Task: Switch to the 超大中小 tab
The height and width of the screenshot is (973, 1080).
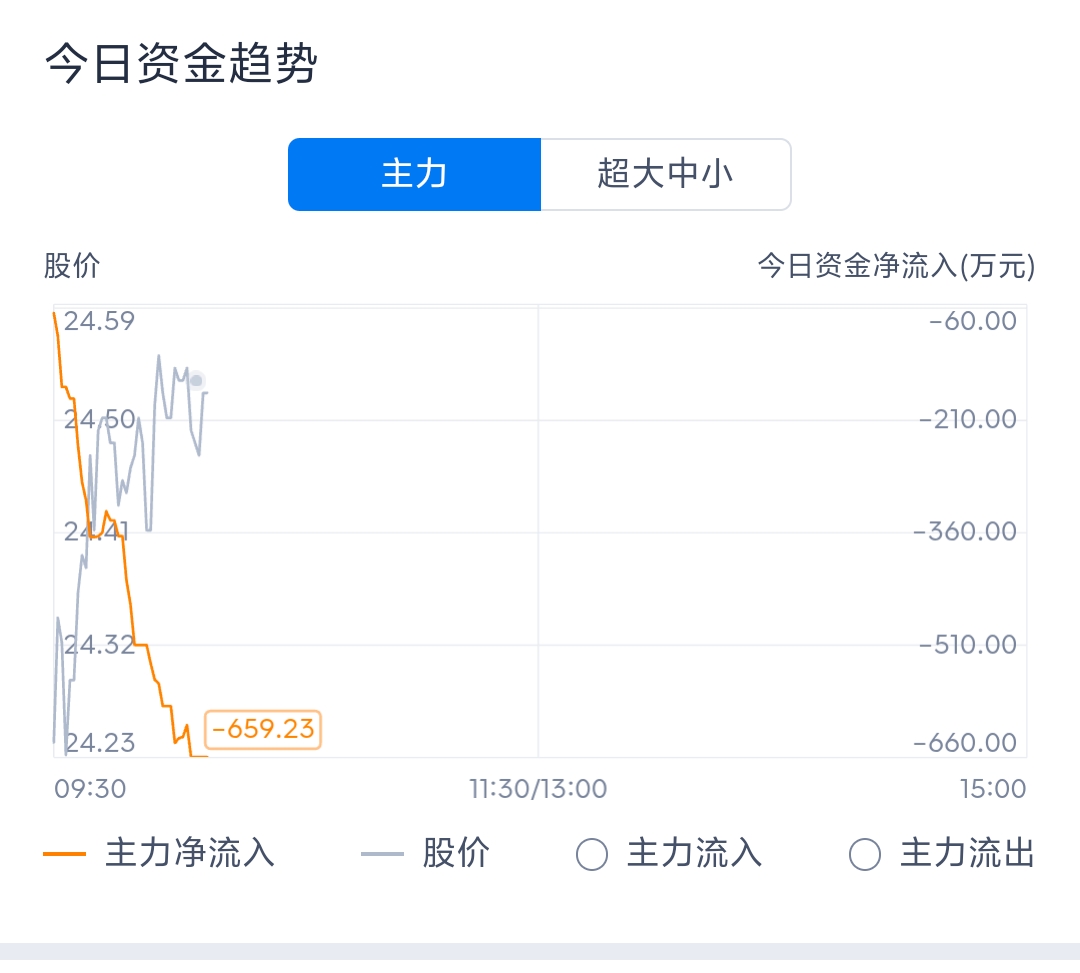Action: (x=665, y=174)
